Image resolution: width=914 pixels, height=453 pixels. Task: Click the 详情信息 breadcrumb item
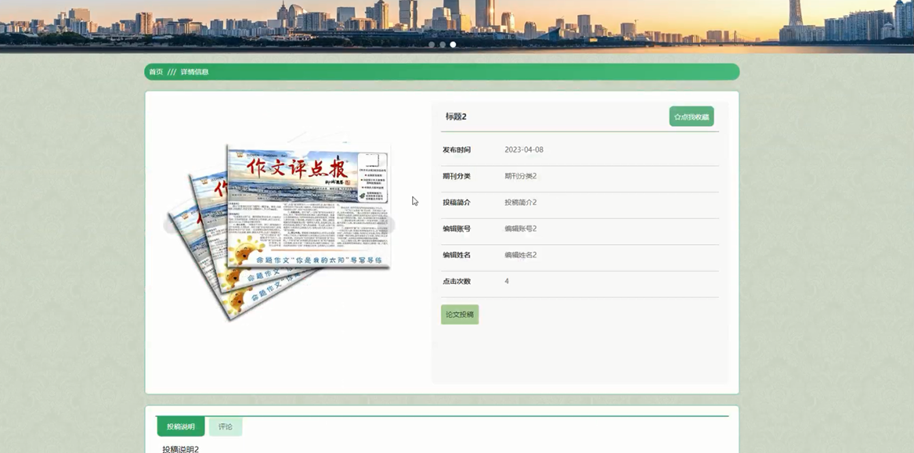195,72
